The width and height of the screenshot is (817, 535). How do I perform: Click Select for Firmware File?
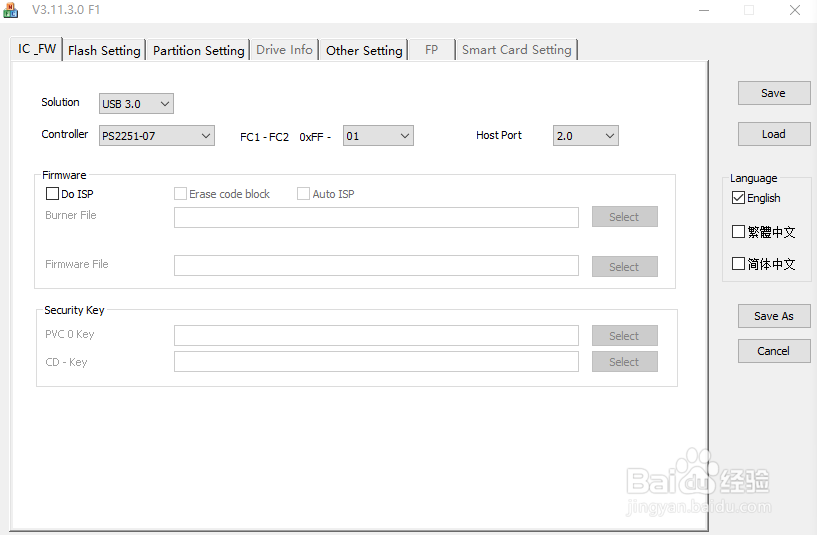[624, 267]
